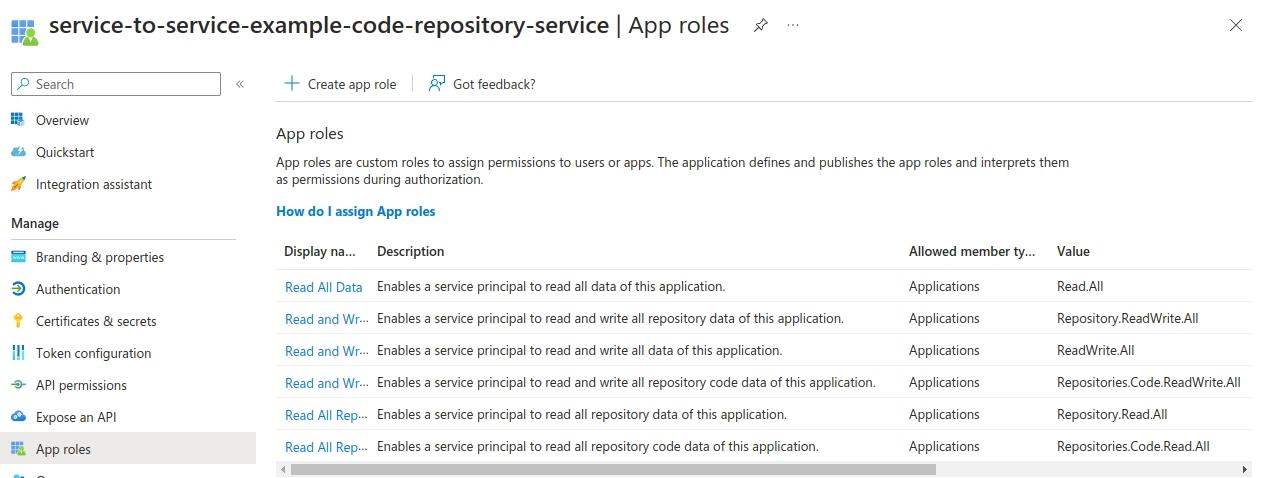This screenshot has width=1261, height=478.
Task: Click the Overview icon in sidebar
Action: (x=18, y=120)
